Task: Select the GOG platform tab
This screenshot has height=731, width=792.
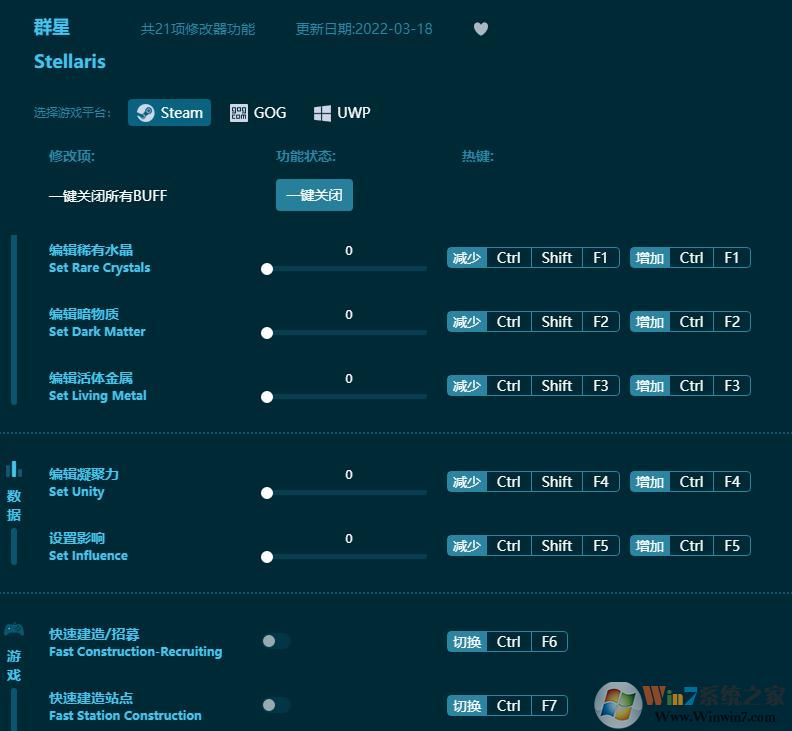Action: point(258,113)
